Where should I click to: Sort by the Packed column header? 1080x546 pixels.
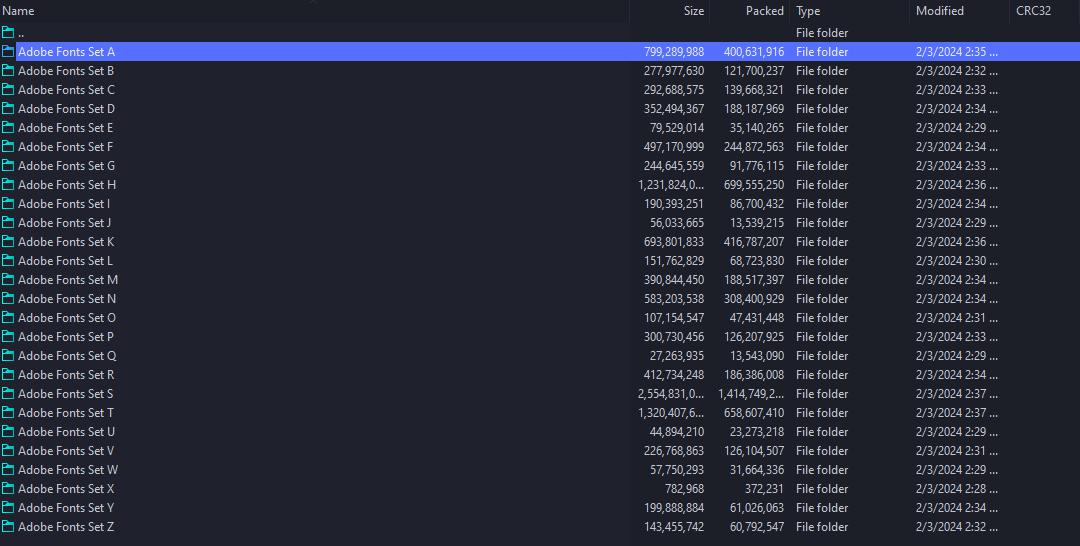click(765, 11)
